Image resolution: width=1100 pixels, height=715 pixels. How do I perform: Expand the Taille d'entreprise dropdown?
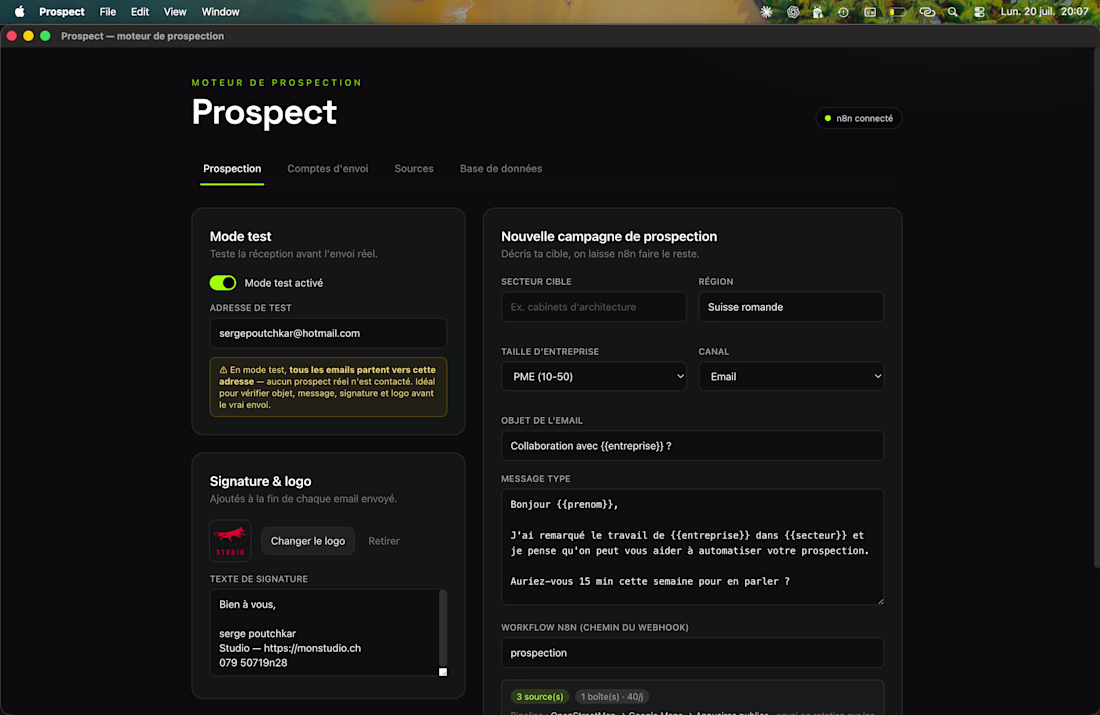coord(593,377)
